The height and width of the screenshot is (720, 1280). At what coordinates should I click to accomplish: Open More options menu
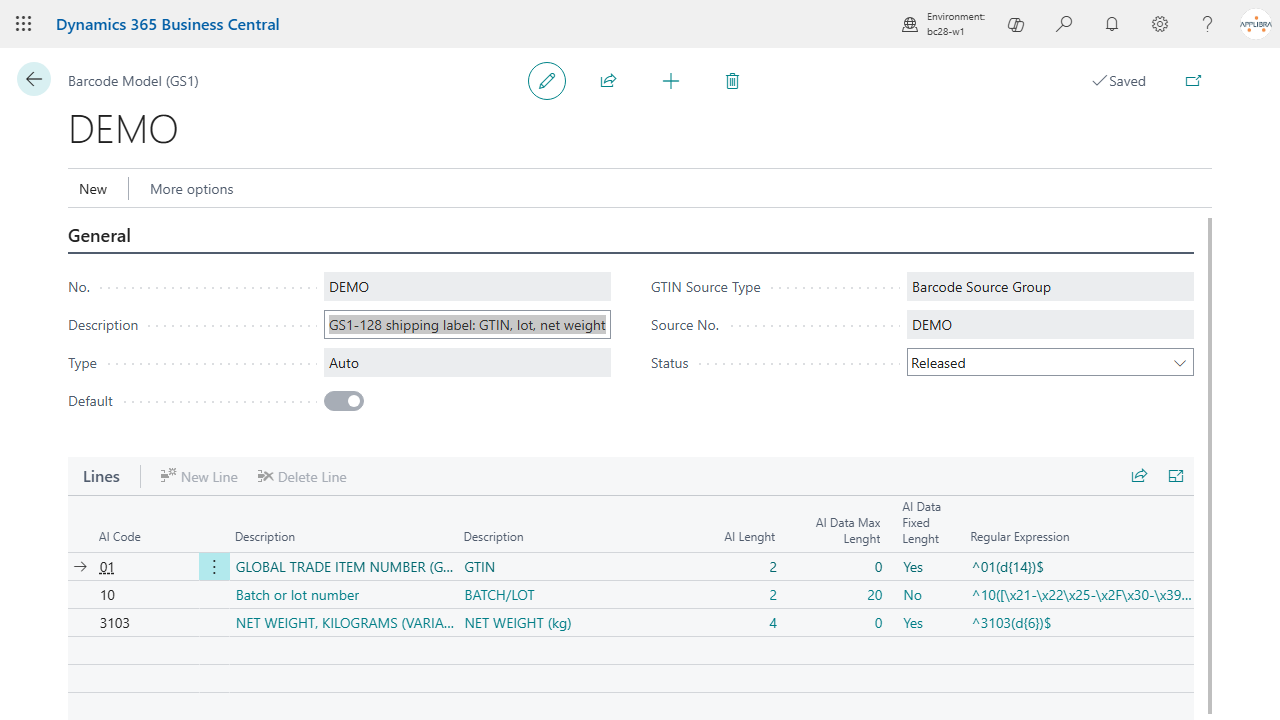pos(192,189)
